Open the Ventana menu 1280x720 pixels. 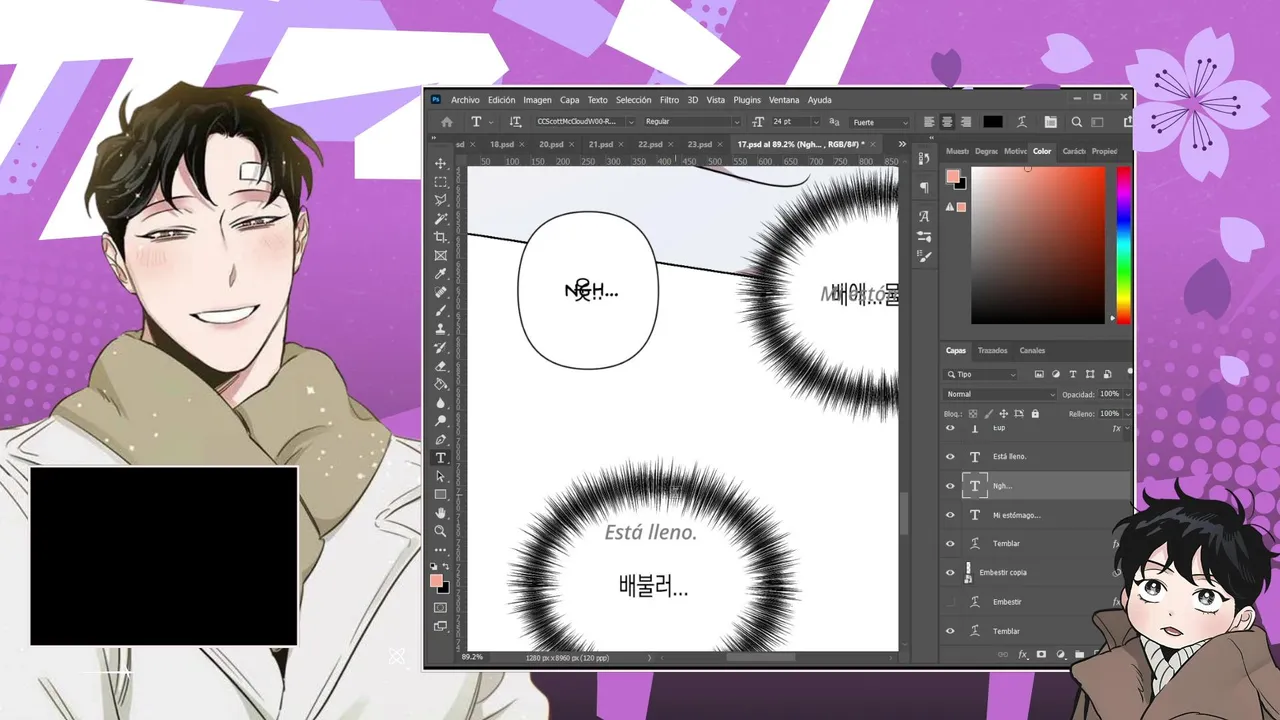click(x=784, y=100)
